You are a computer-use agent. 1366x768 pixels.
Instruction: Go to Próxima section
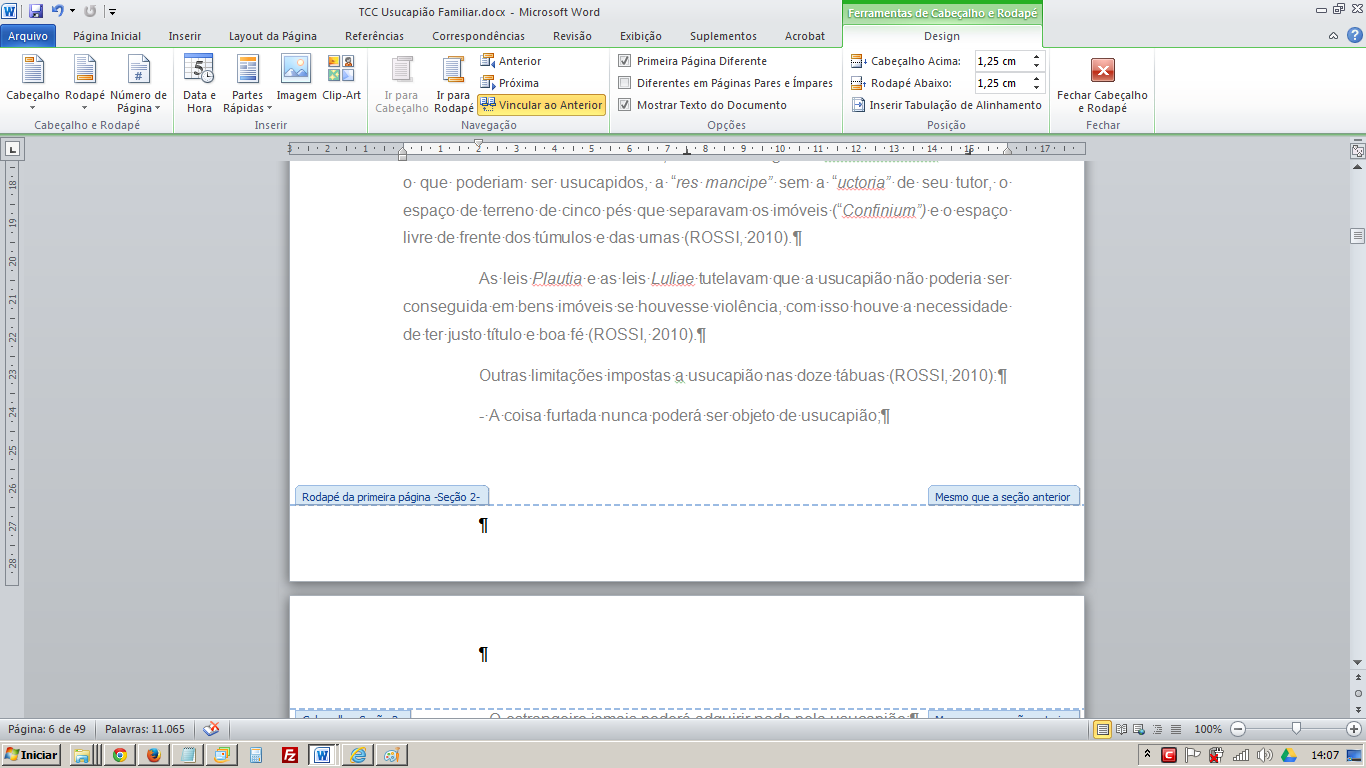click(x=510, y=83)
